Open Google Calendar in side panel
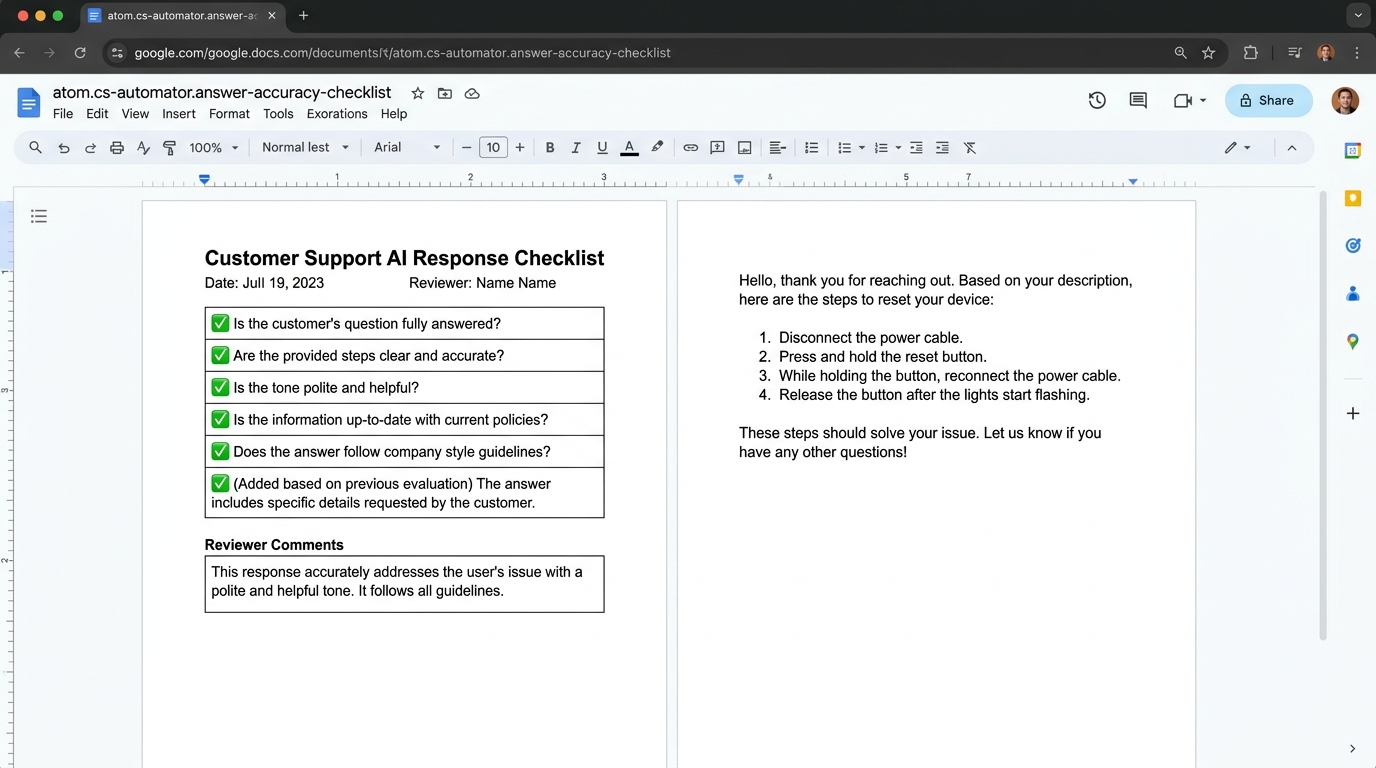The width and height of the screenshot is (1376, 768). (1352, 151)
